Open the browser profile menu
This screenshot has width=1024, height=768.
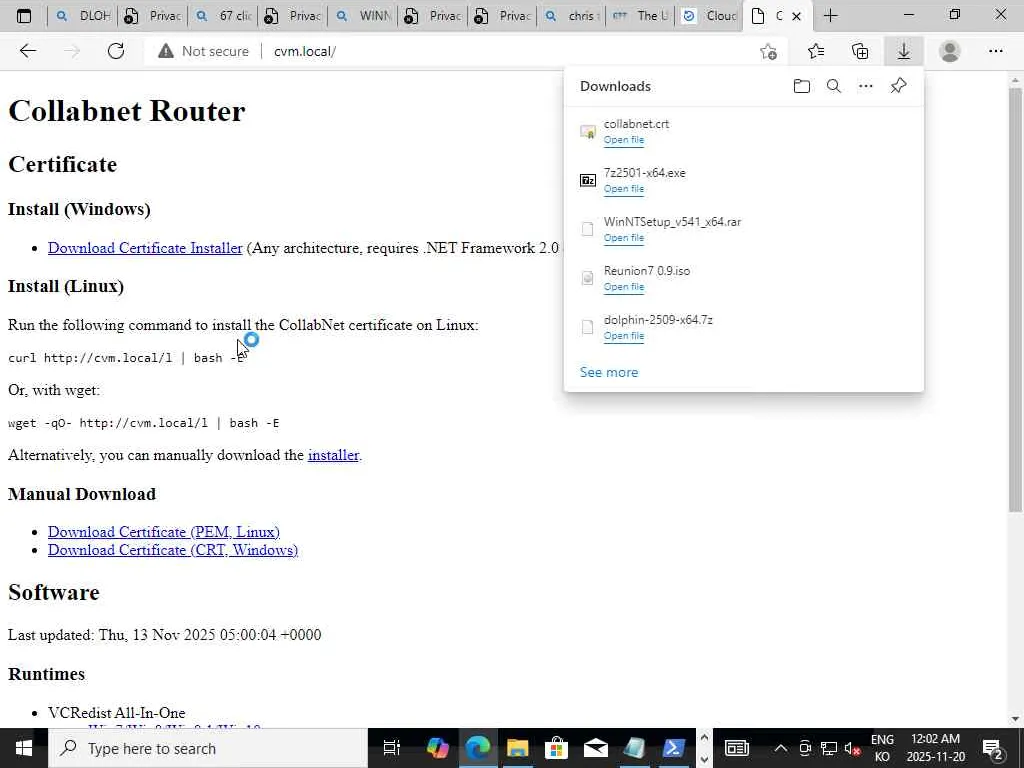[x=950, y=51]
